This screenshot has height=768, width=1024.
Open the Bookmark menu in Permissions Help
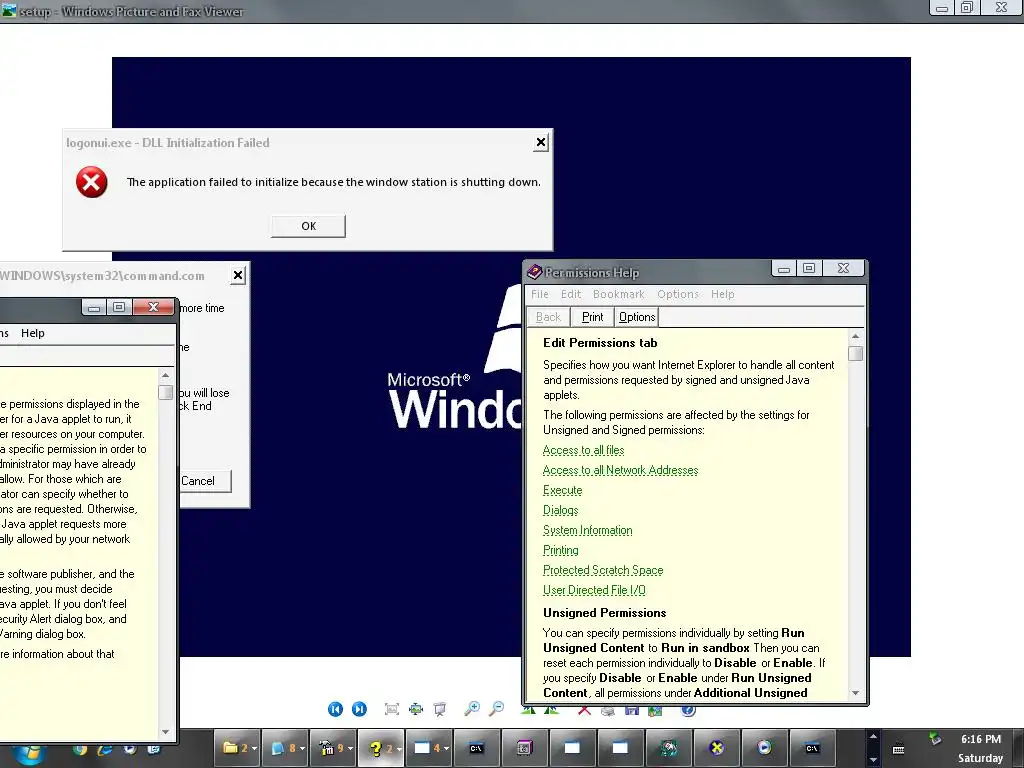618,294
